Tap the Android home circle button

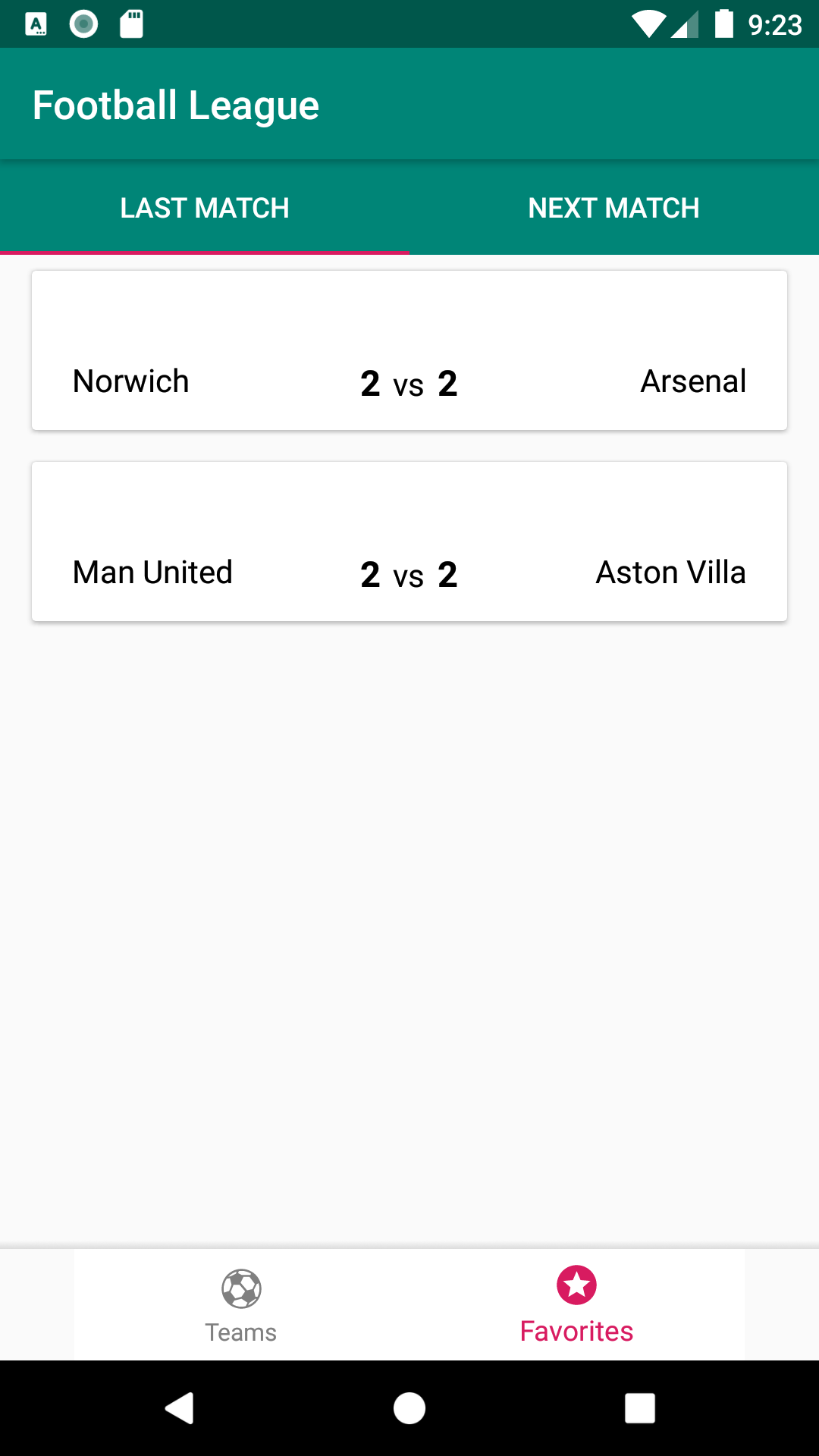click(409, 1408)
